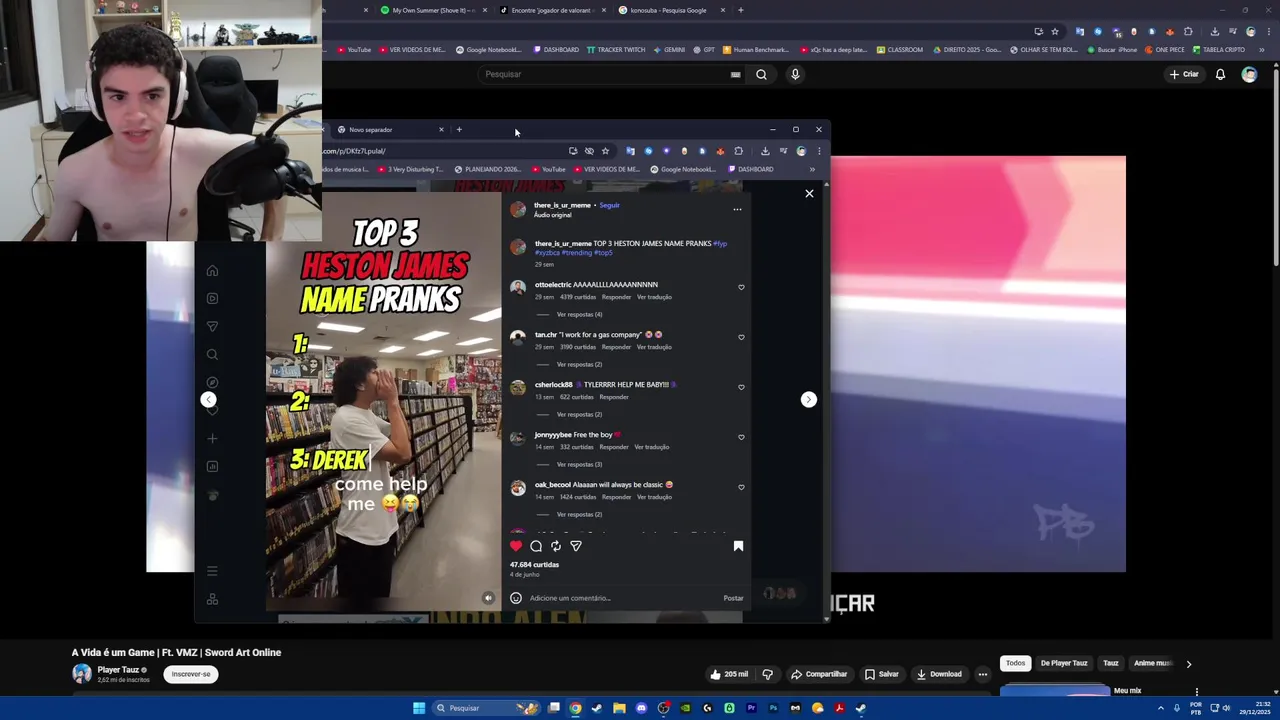
Task: Expand replies under the ottoelectric comment
Action: [579, 314]
